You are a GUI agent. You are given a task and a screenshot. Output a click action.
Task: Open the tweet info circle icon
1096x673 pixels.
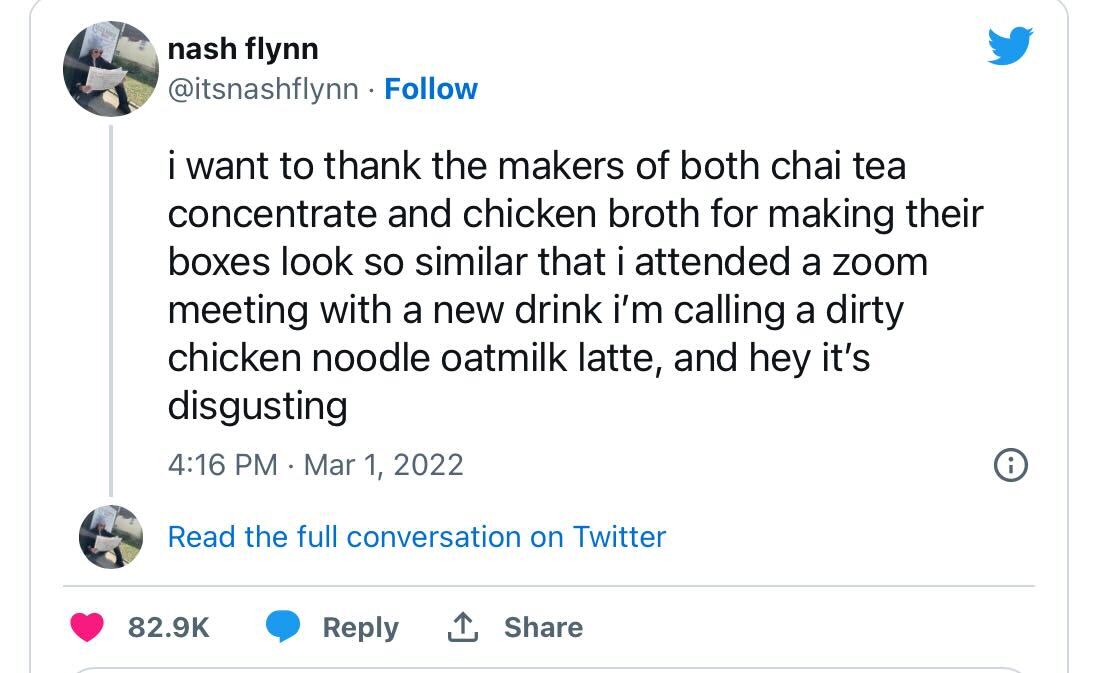[1011, 465]
